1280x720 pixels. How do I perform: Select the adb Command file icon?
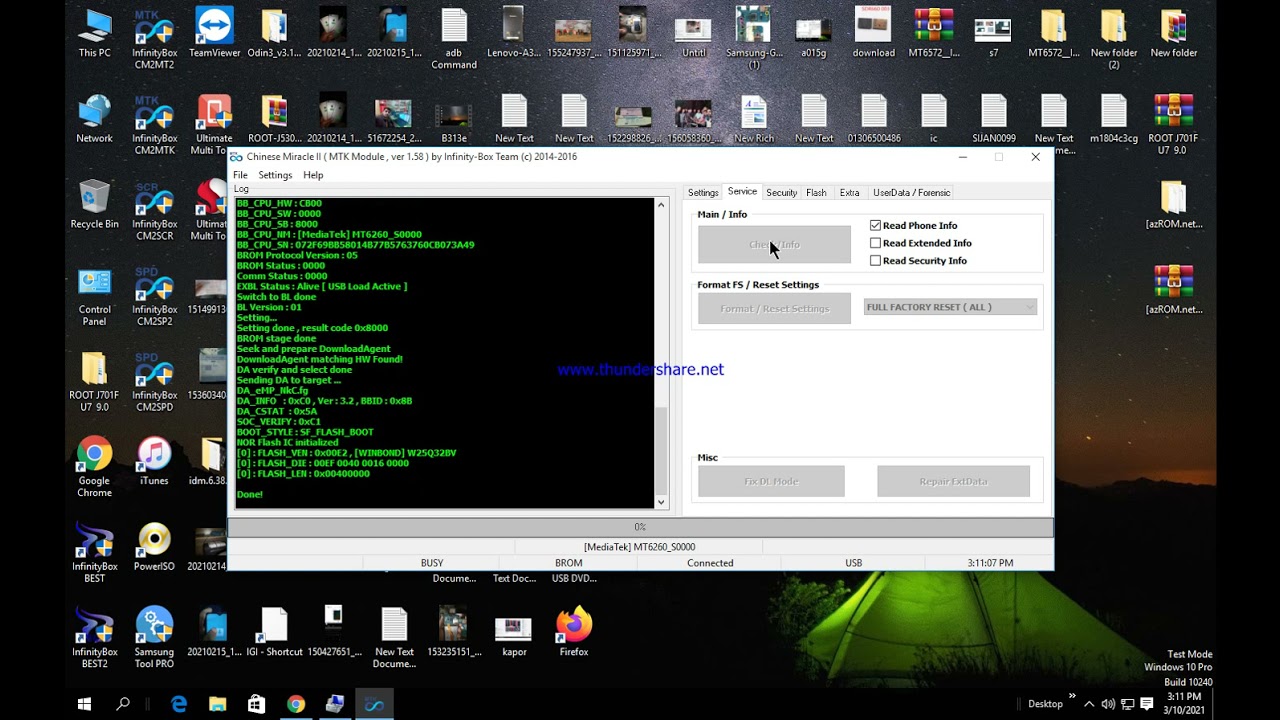point(454,38)
